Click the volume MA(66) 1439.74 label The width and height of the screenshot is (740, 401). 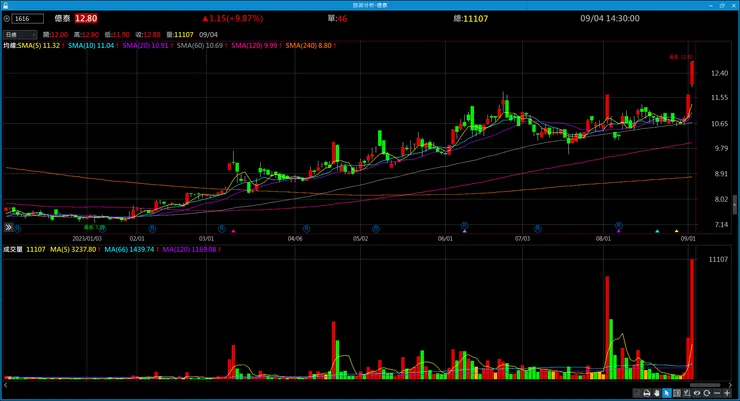pyautogui.click(x=131, y=249)
